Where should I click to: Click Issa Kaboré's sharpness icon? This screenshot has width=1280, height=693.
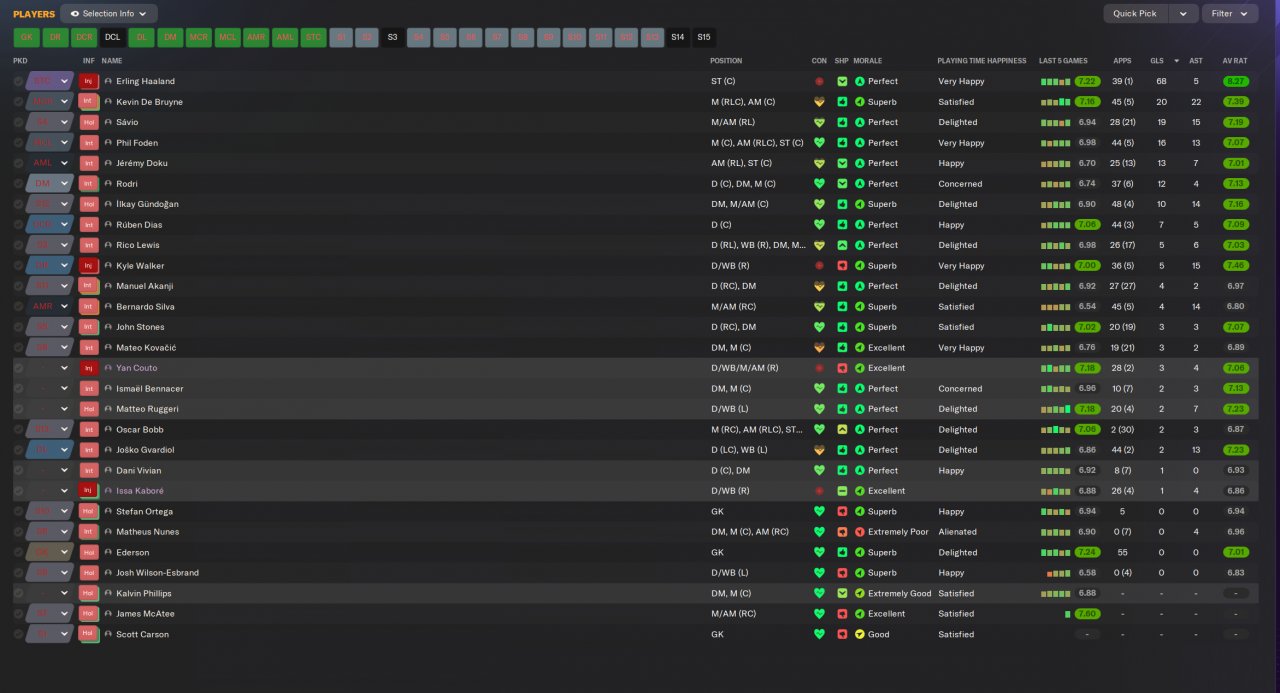tap(842, 491)
